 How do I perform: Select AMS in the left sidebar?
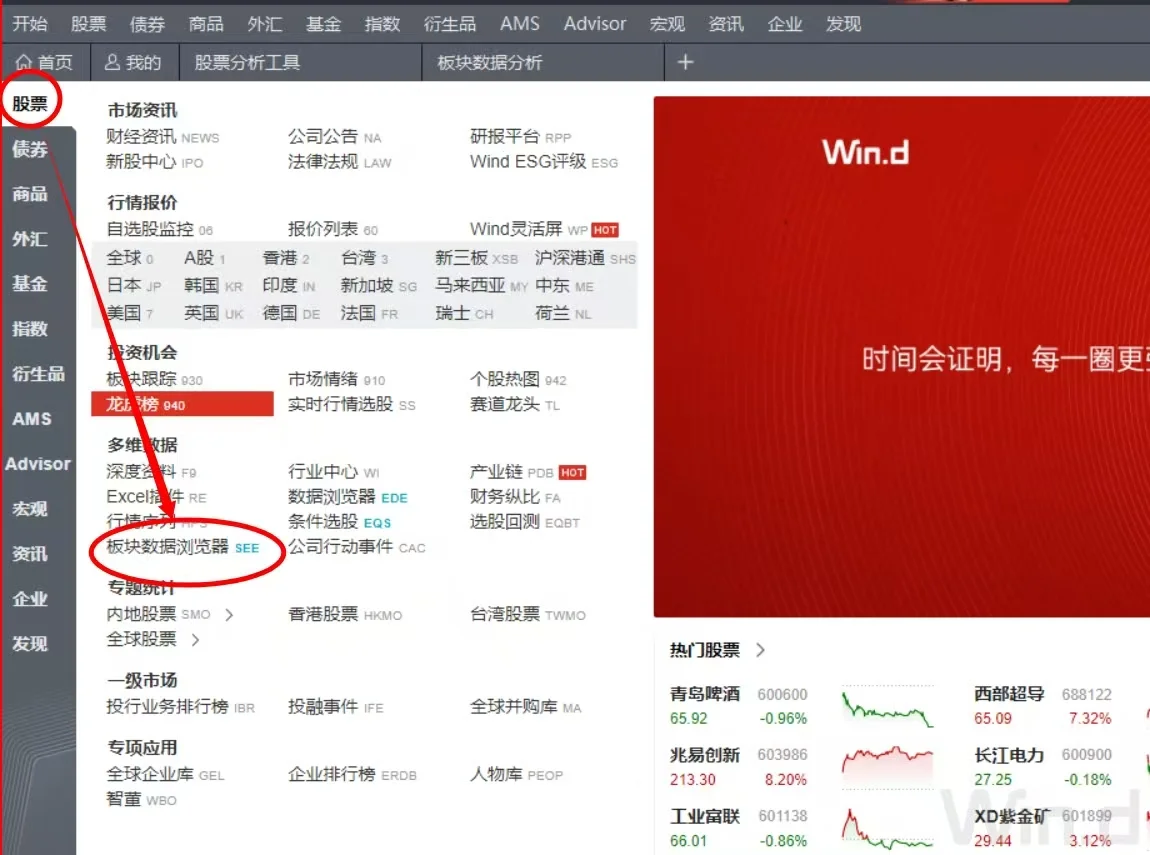coord(32,419)
